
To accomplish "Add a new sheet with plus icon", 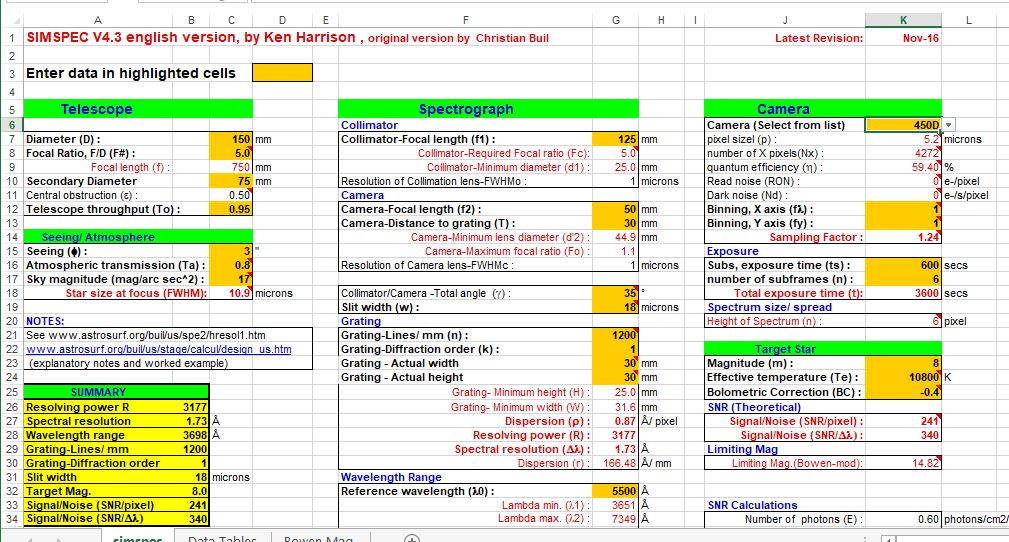I will [412, 538].
